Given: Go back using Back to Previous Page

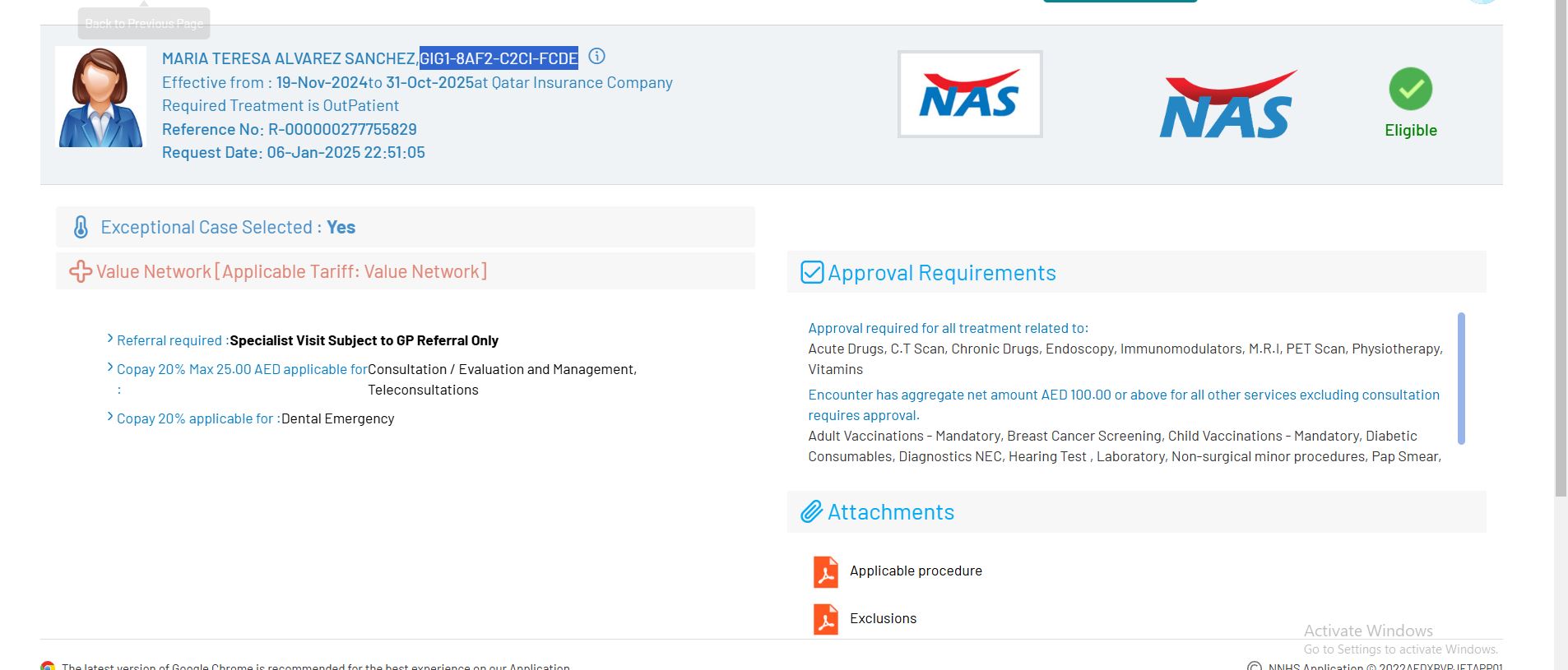Looking at the screenshot, I should [x=144, y=23].
